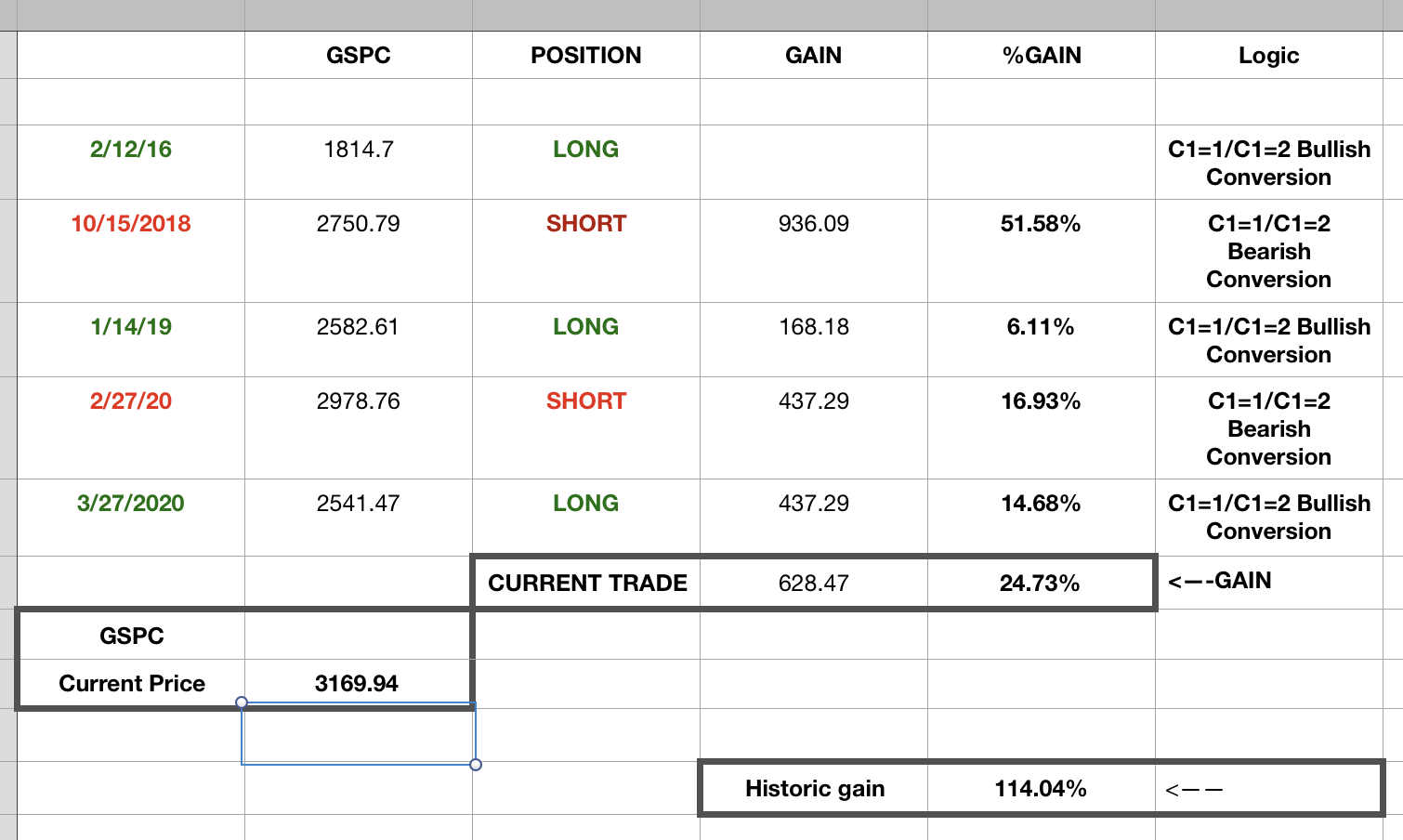Click the bottom-right selection handle of highlighted cell
Screen dimensions: 1403x840
click(476, 765)
